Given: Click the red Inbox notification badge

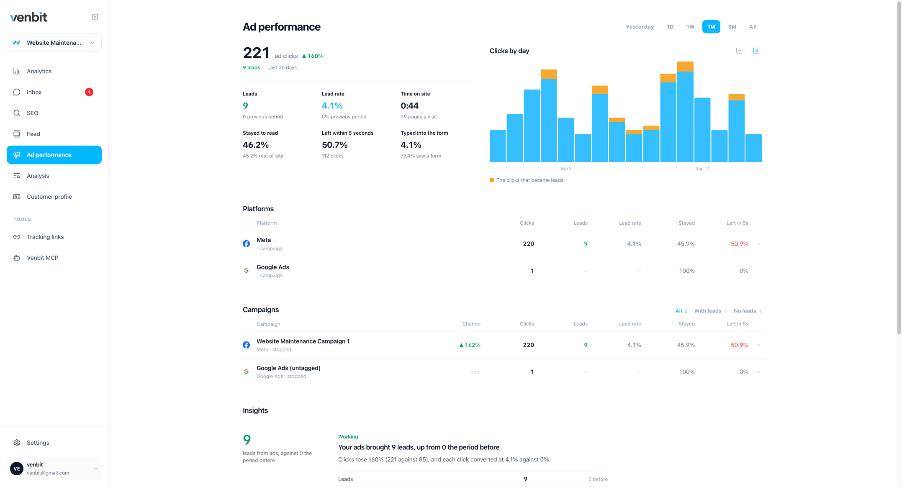Looking at the screenshot, I should point(89,92).
